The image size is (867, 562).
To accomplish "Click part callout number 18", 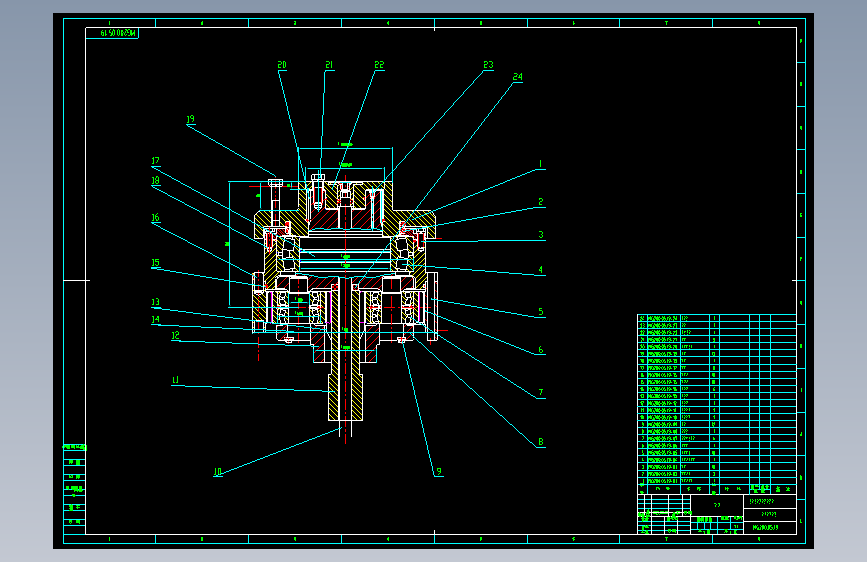I will click(155, 180).
